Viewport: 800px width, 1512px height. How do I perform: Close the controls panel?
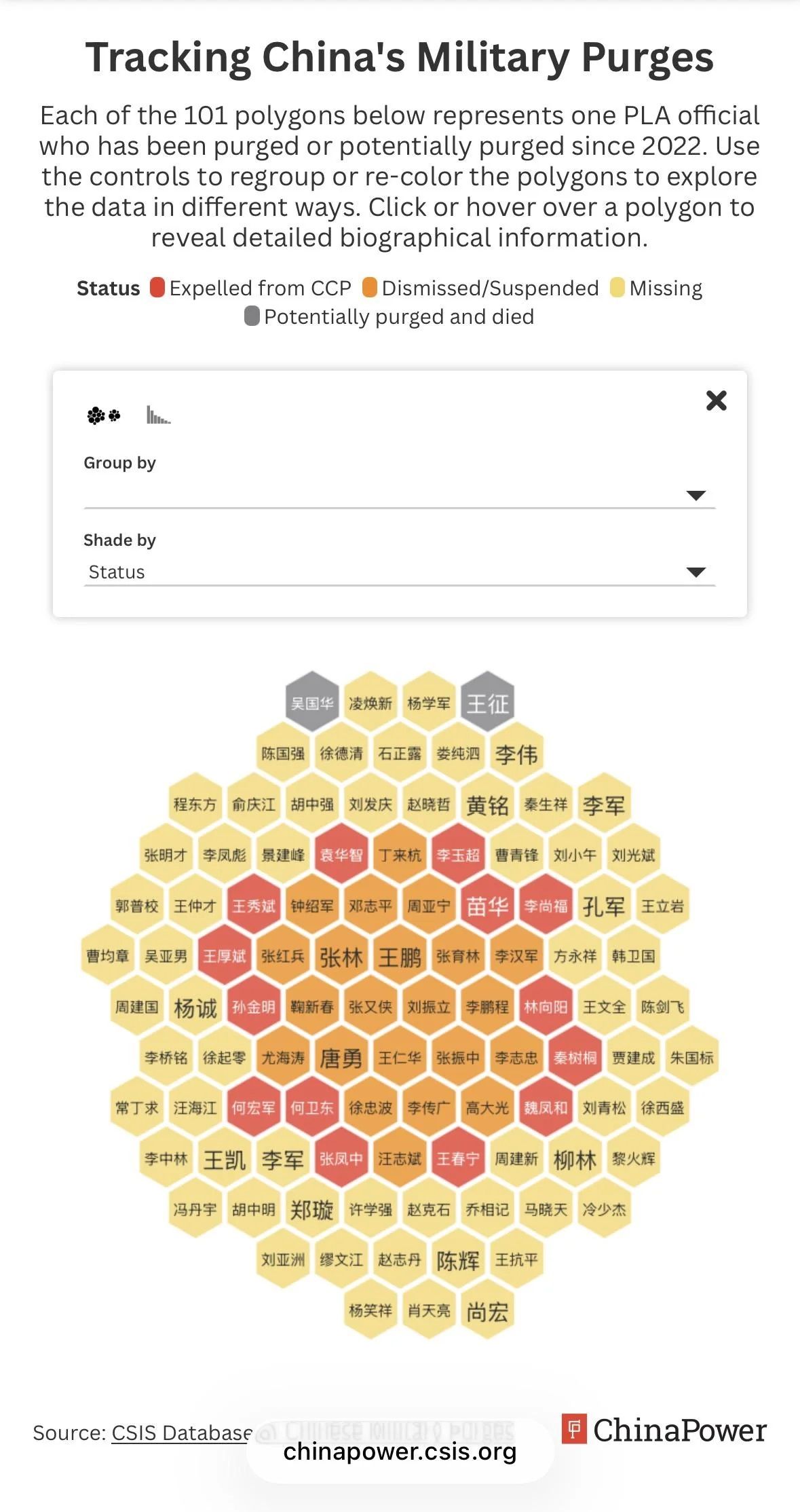[716, 401]
